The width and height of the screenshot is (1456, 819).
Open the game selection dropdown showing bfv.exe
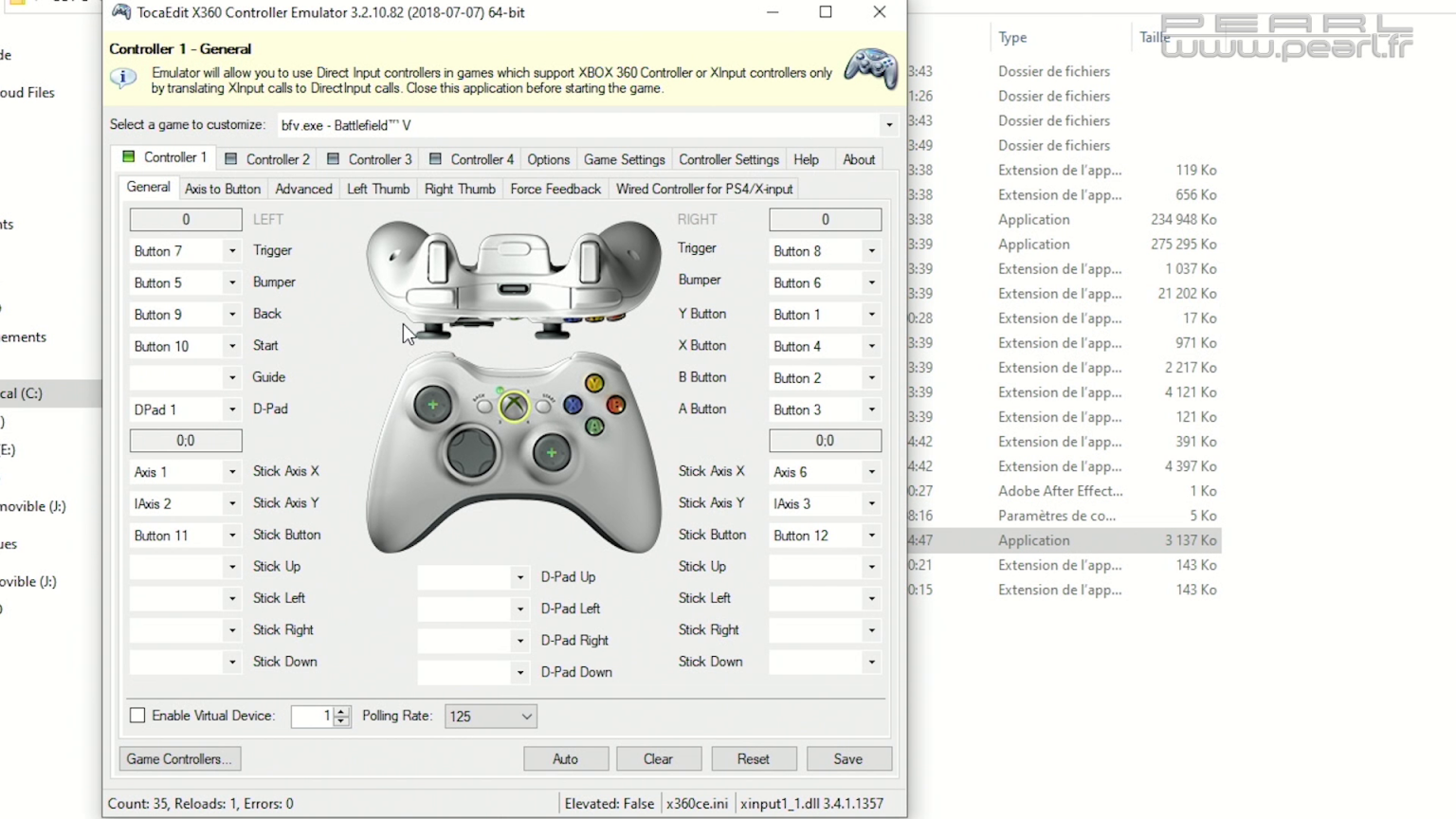[x=887, y=124]
